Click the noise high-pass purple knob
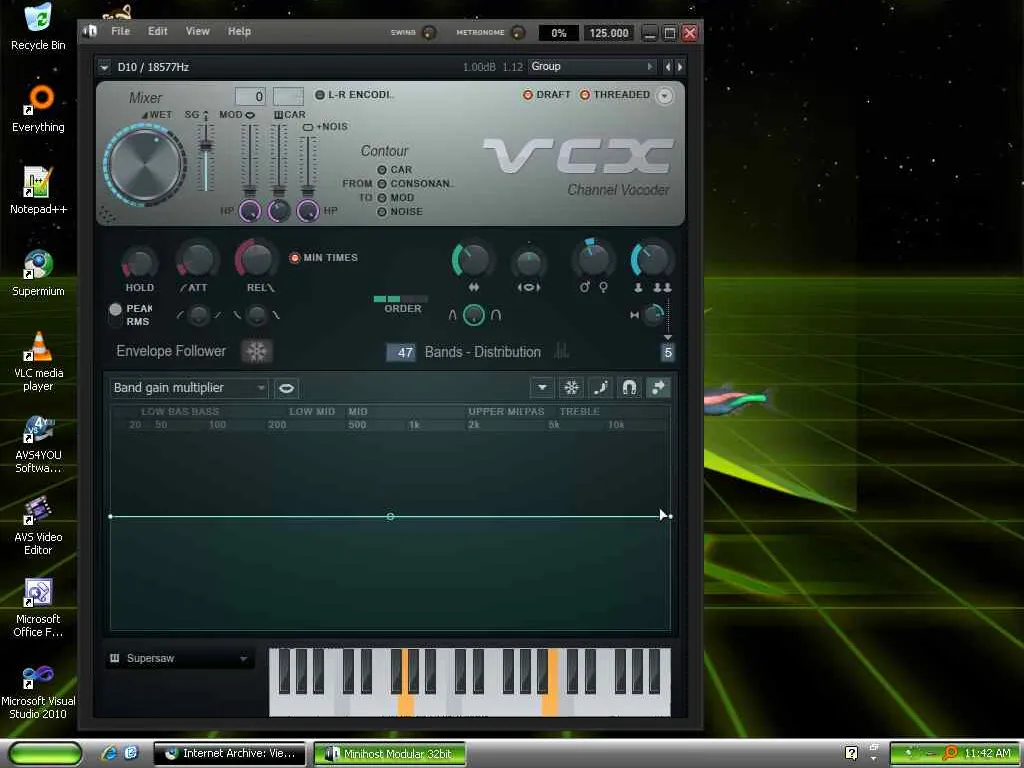The height and width of the screenshot is (768, 1024). pos(308,211)
